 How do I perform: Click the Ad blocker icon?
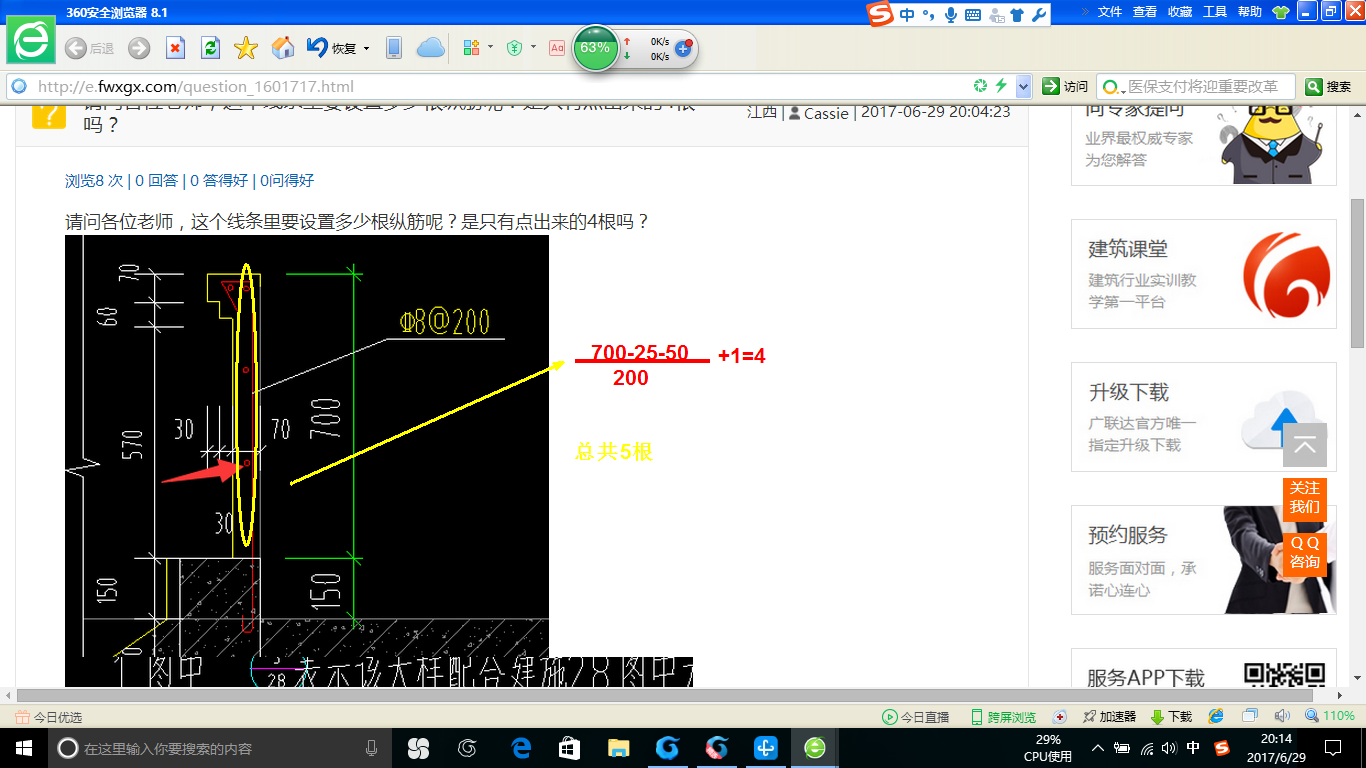[x=557, y=47]
